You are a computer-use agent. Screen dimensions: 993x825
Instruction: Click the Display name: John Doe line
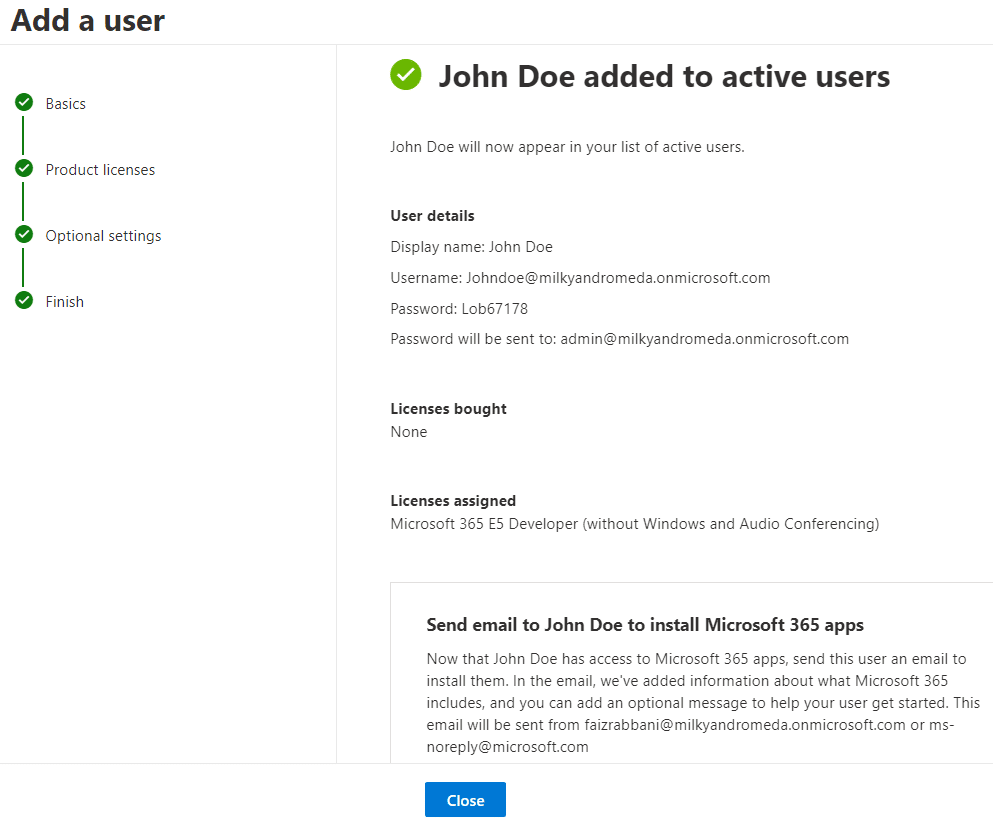click(x=471, y=247)
